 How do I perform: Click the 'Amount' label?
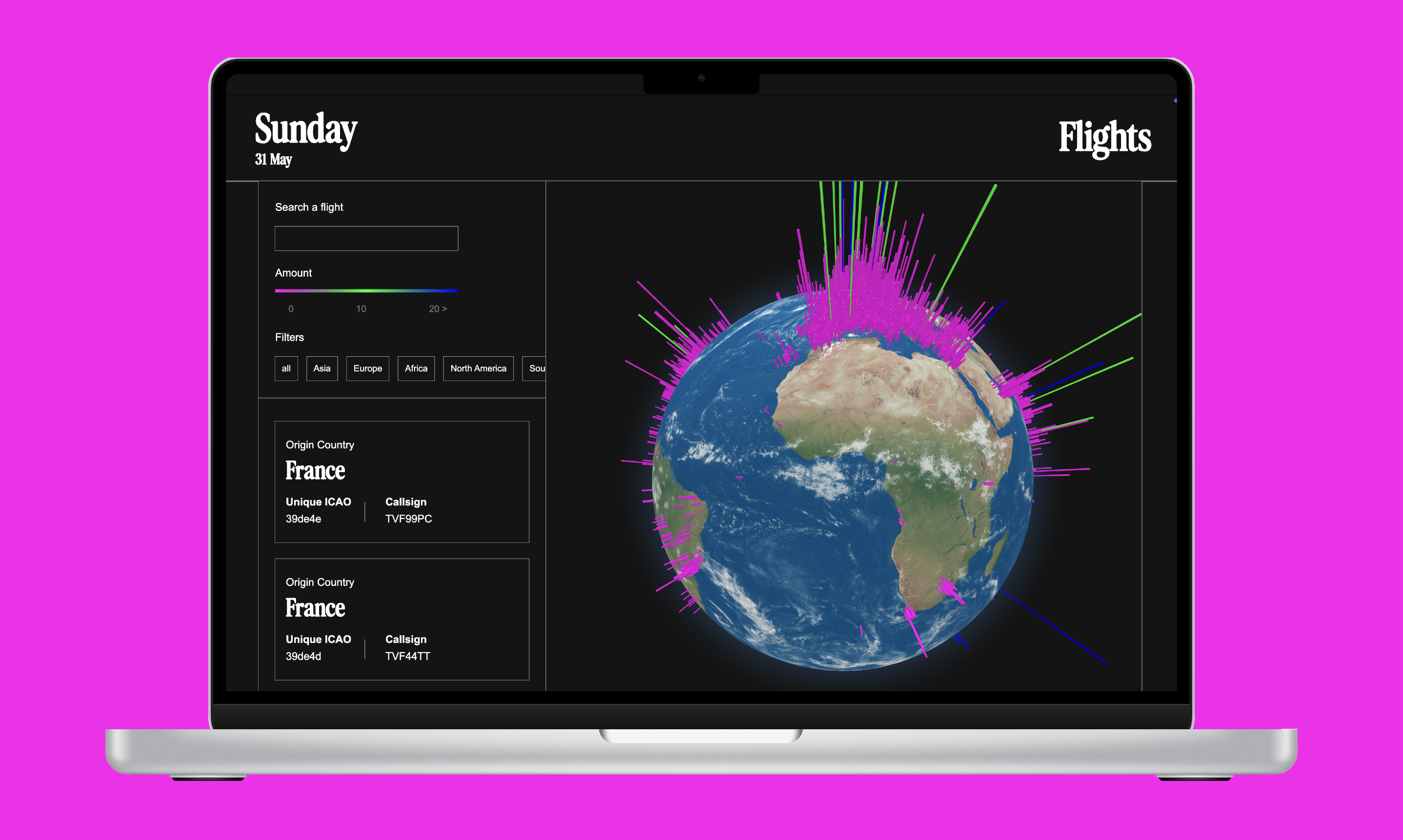tap(293, 273)
